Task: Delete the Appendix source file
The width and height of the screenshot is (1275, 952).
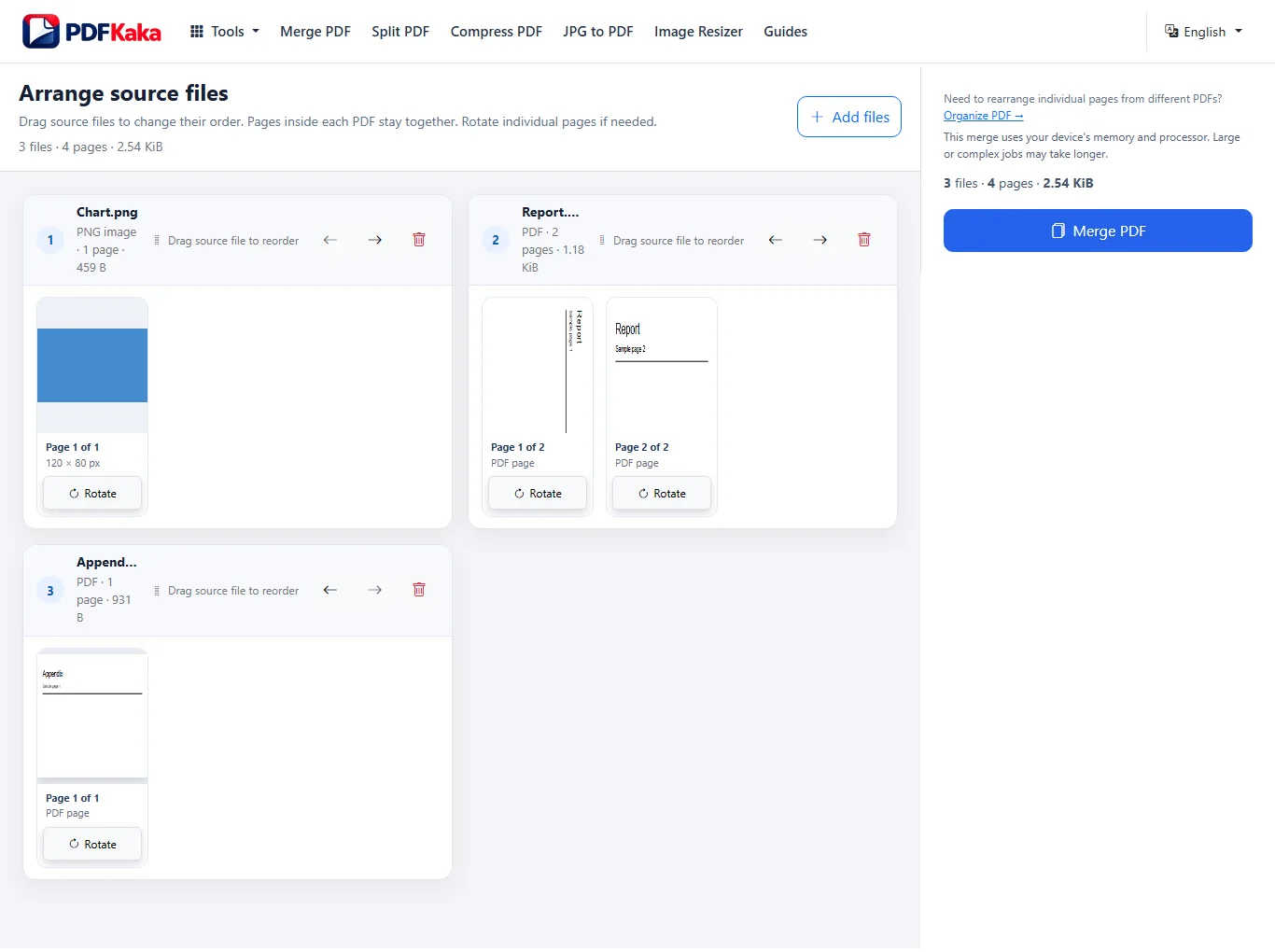Action: pyautogui.click(x=419, y=590)
